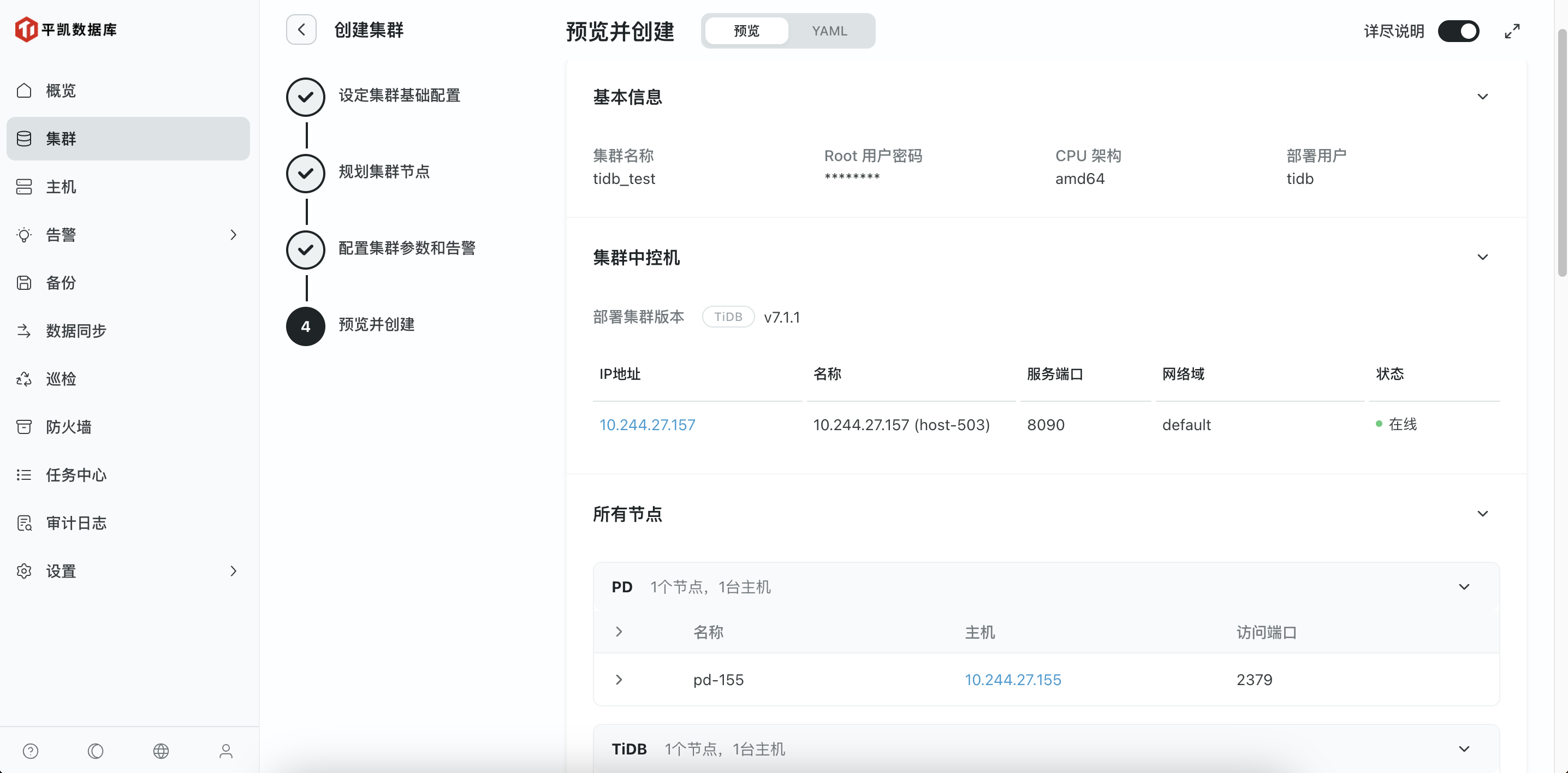
Task: Select the 主机 hosts section in sidebar
Action: click(x=61, y=186)
